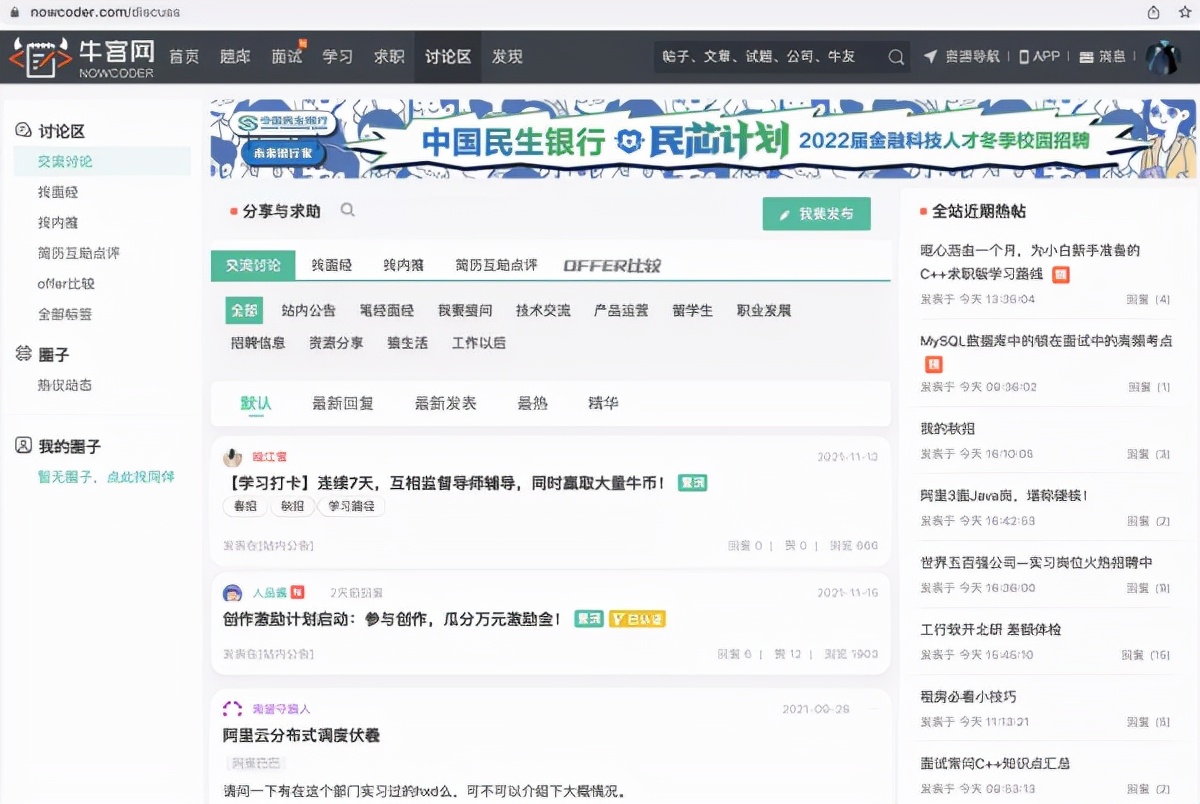Click the person icon next to 我的圈子
This screenshot has height=804, width=1200.
point(24,445)
